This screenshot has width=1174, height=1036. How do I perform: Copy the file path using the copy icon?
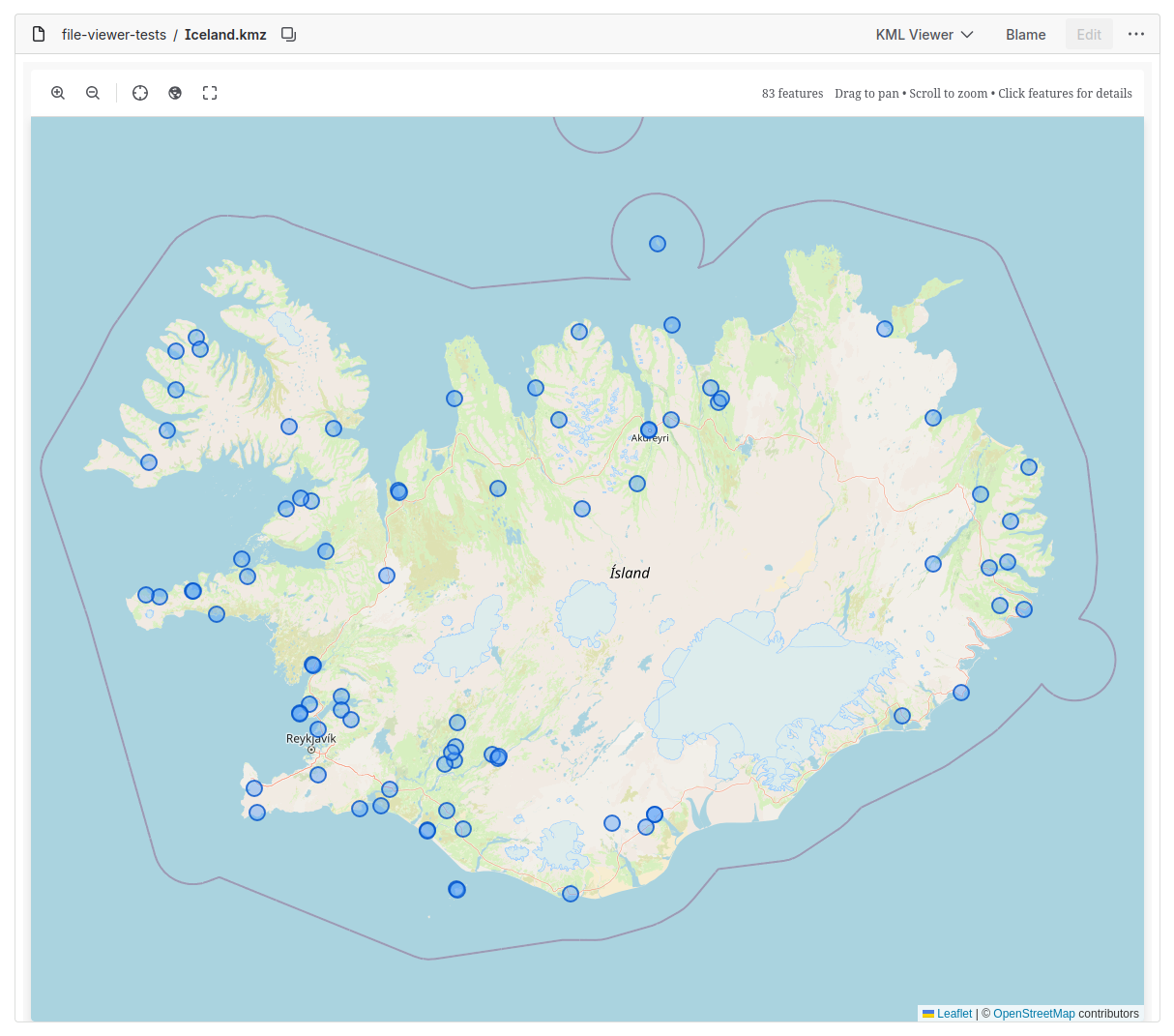click(288, 33)
